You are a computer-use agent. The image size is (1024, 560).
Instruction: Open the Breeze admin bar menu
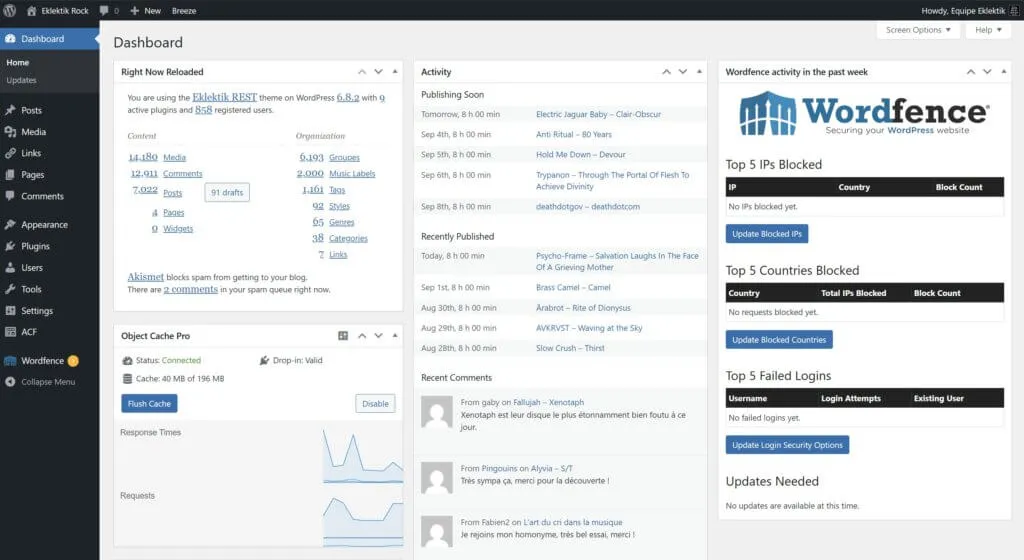[184, 10]
